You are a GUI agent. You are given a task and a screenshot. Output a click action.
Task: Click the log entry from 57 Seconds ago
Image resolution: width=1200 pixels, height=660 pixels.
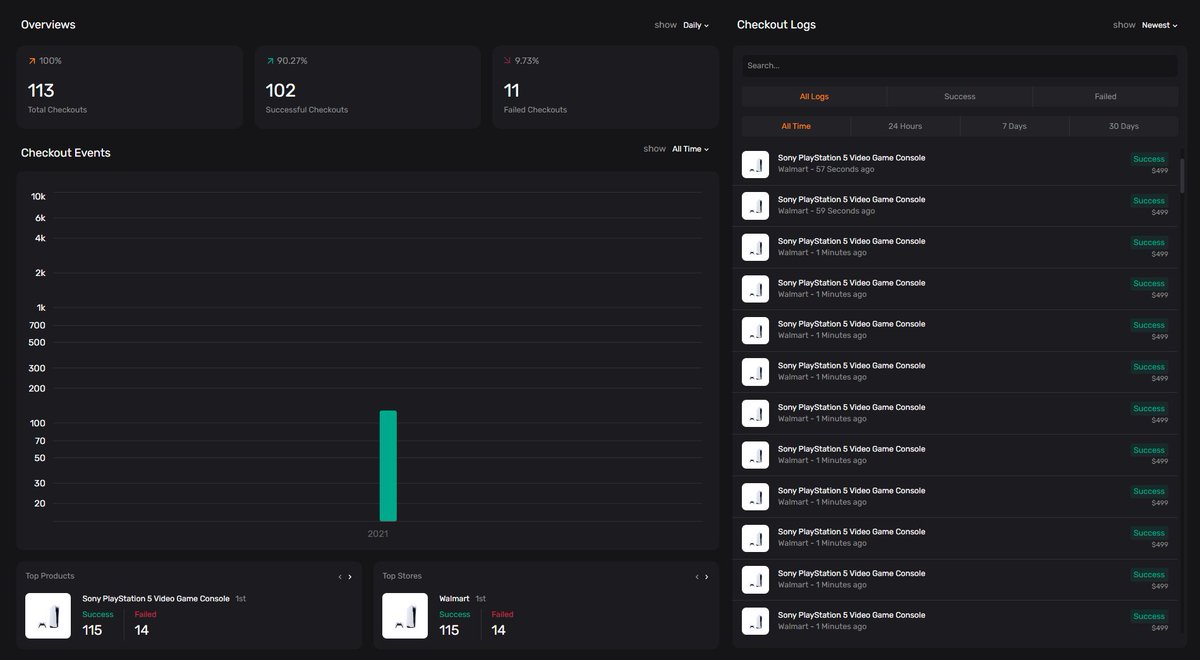(x=957, y=164)
